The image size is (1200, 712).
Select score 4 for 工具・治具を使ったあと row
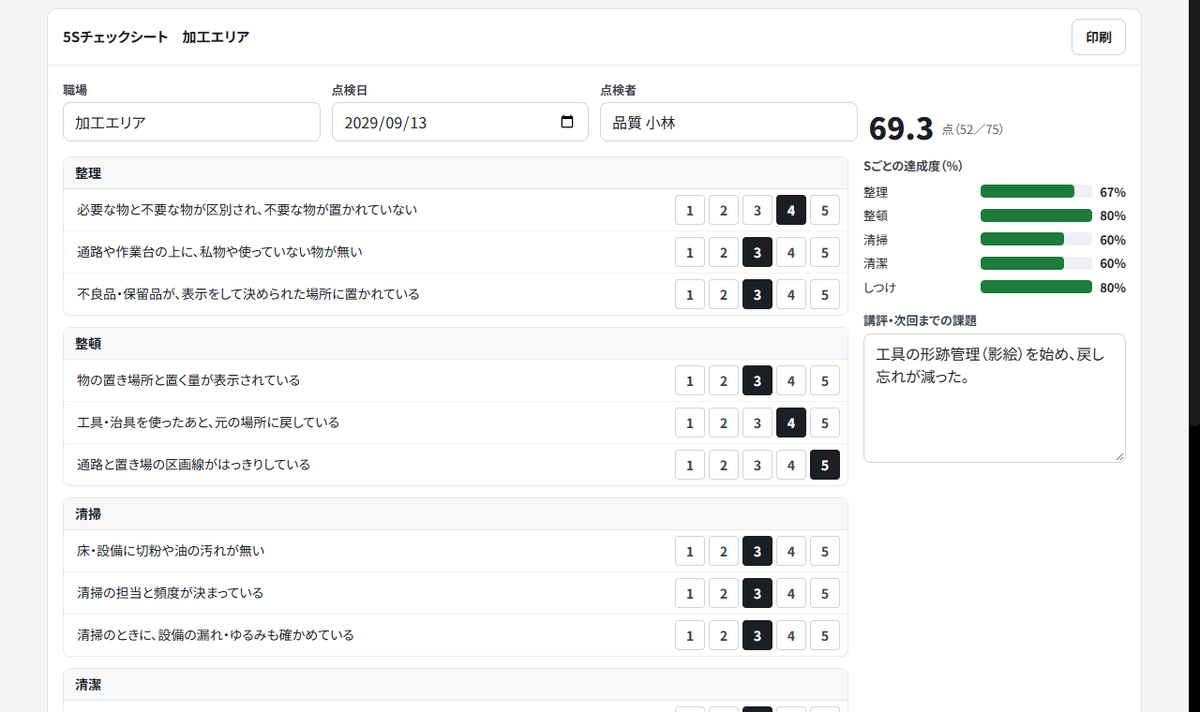[790, 423]
